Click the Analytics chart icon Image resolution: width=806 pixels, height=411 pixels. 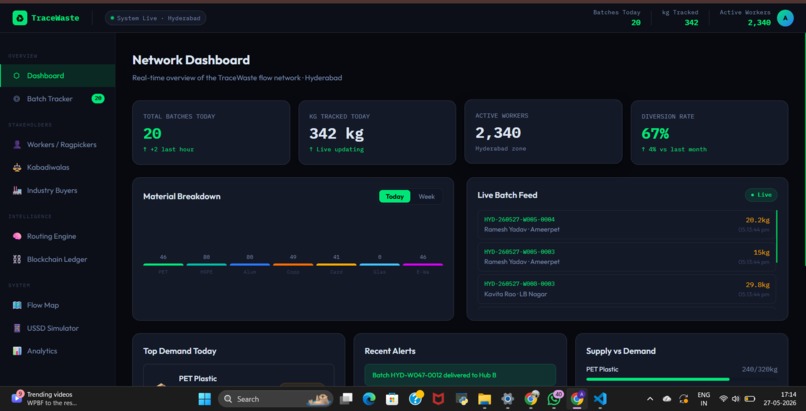point(17,351)
